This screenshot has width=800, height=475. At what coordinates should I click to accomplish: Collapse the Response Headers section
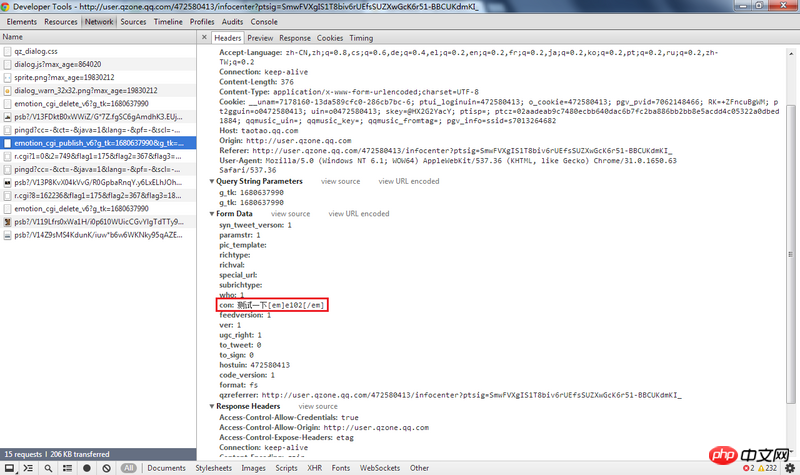point(212,407)
